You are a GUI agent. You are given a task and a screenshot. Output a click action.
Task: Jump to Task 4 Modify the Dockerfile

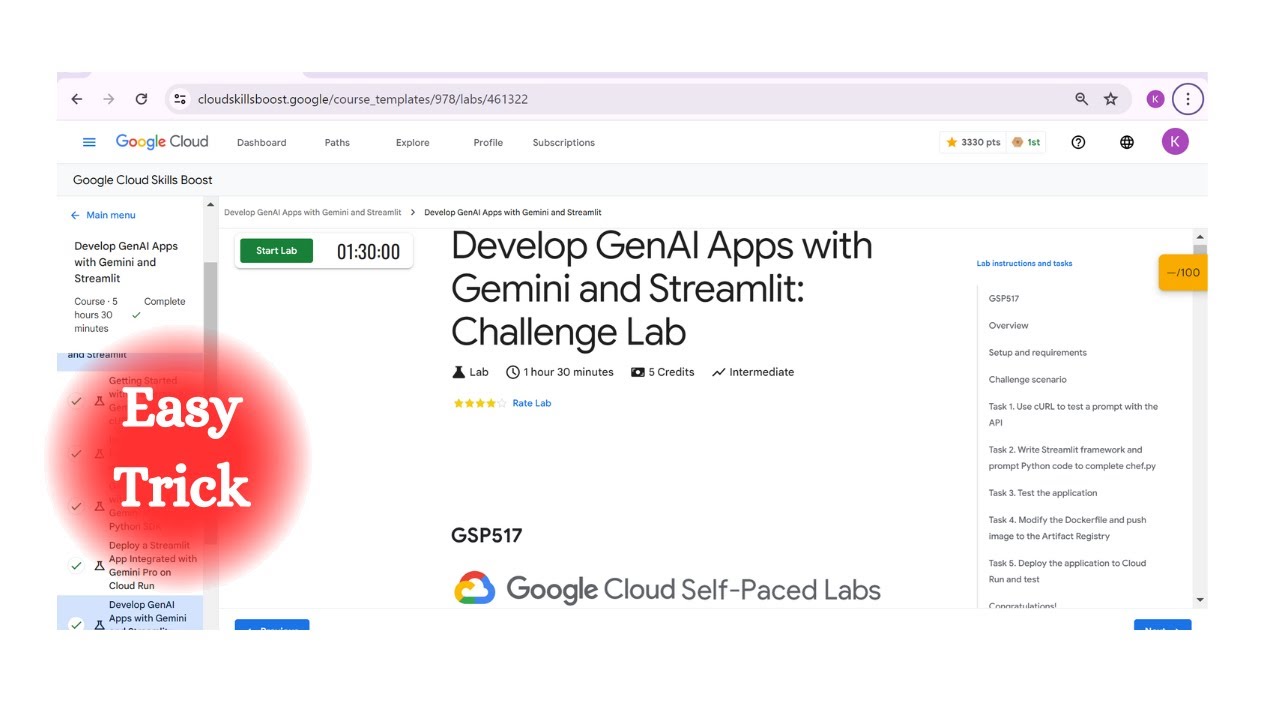pos(1067,528)
